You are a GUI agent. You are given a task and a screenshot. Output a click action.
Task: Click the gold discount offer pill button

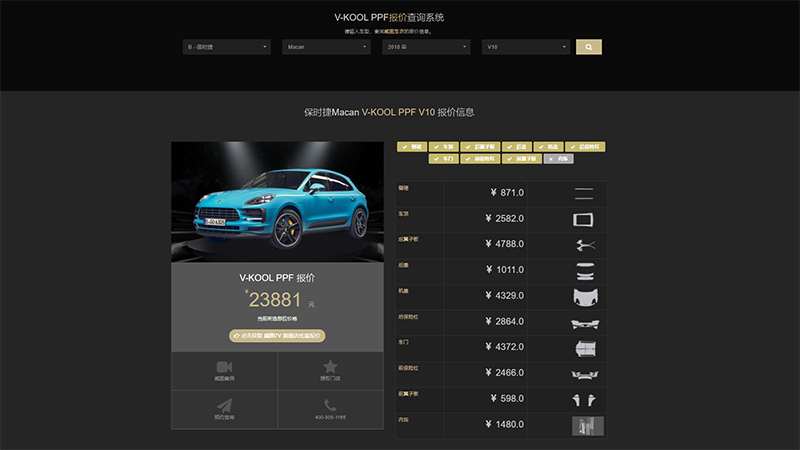pyautogui.click(x=277, y=336)
